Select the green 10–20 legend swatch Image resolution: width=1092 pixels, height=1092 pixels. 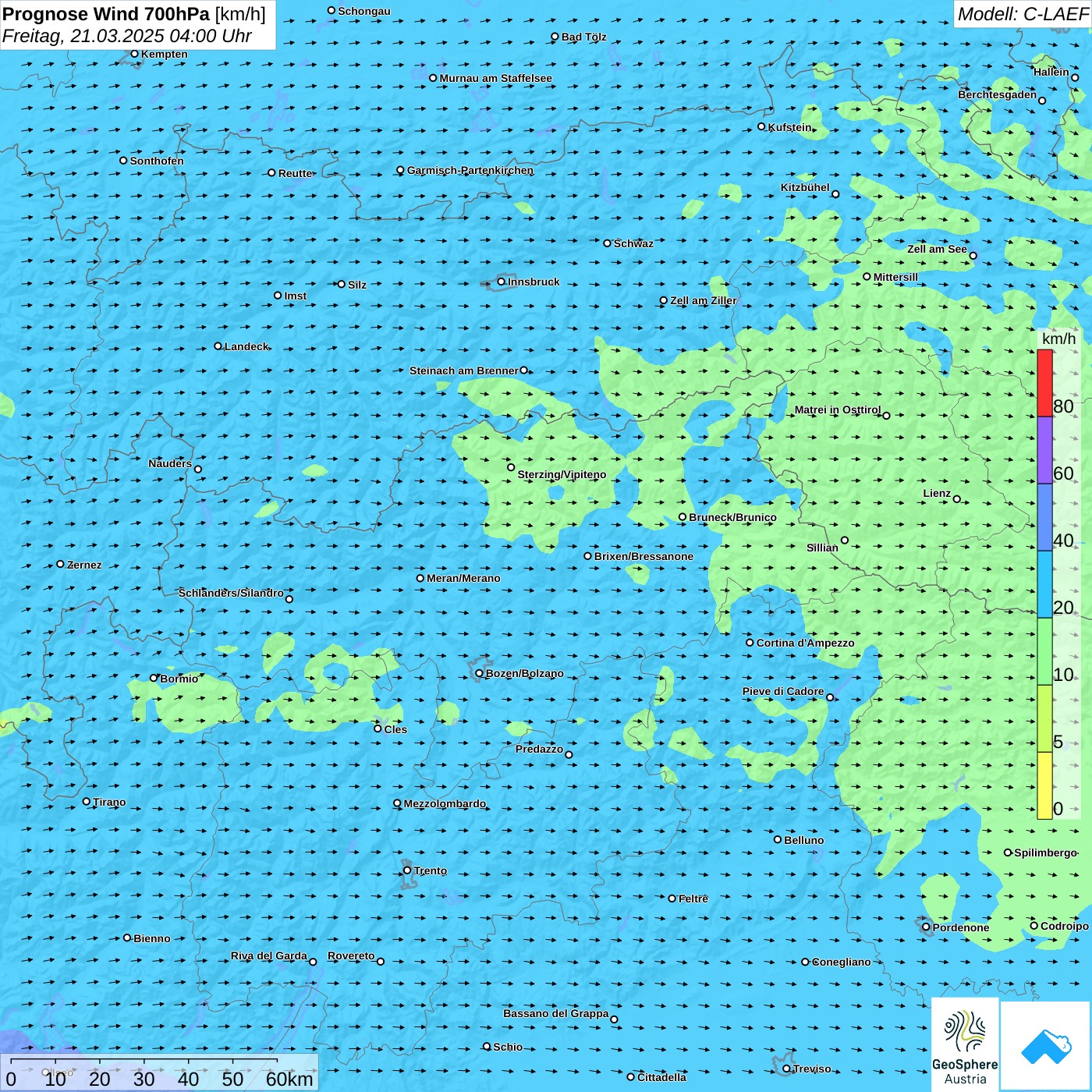1044,651
